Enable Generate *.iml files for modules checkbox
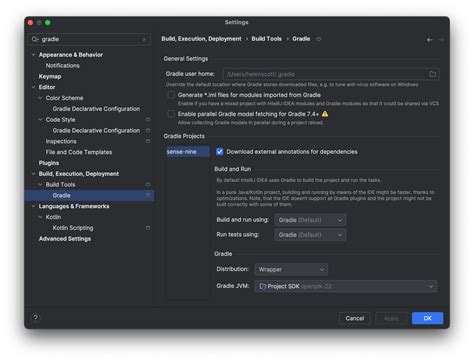474x361 pixels. click(171, 95)
